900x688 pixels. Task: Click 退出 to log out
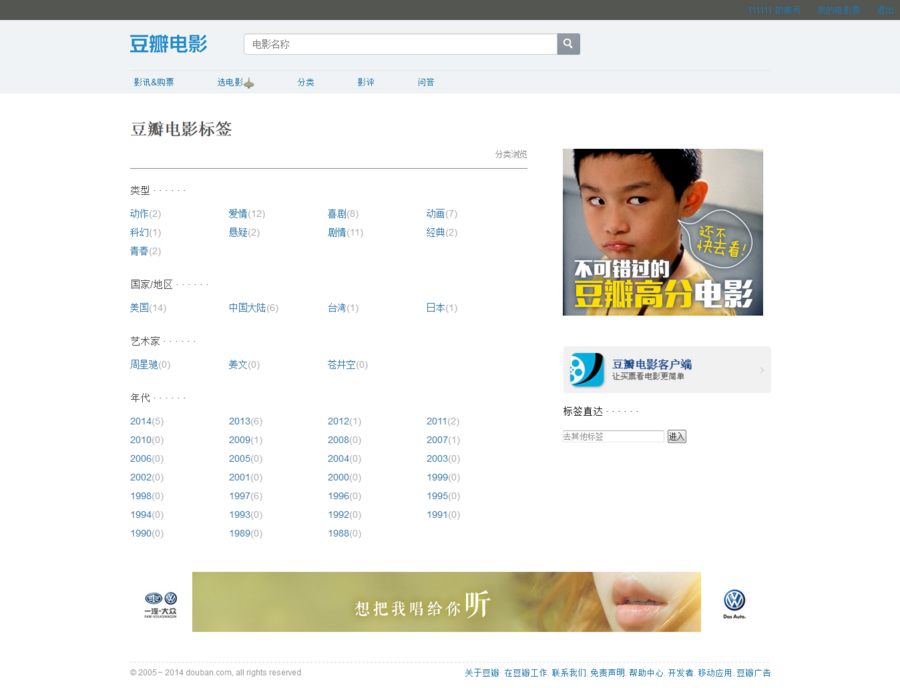pos(883,9)
